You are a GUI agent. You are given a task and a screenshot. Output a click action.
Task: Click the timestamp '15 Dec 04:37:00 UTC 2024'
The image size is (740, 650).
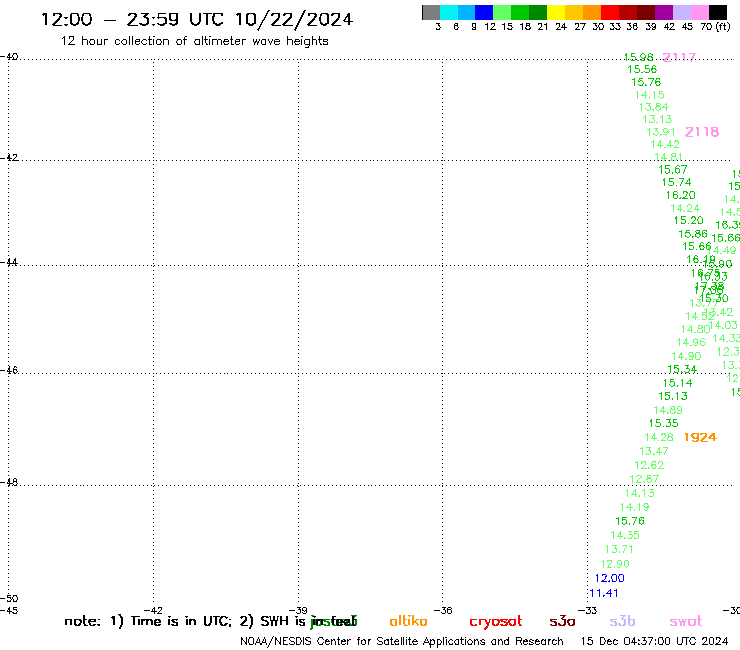[x=654, y=642]
